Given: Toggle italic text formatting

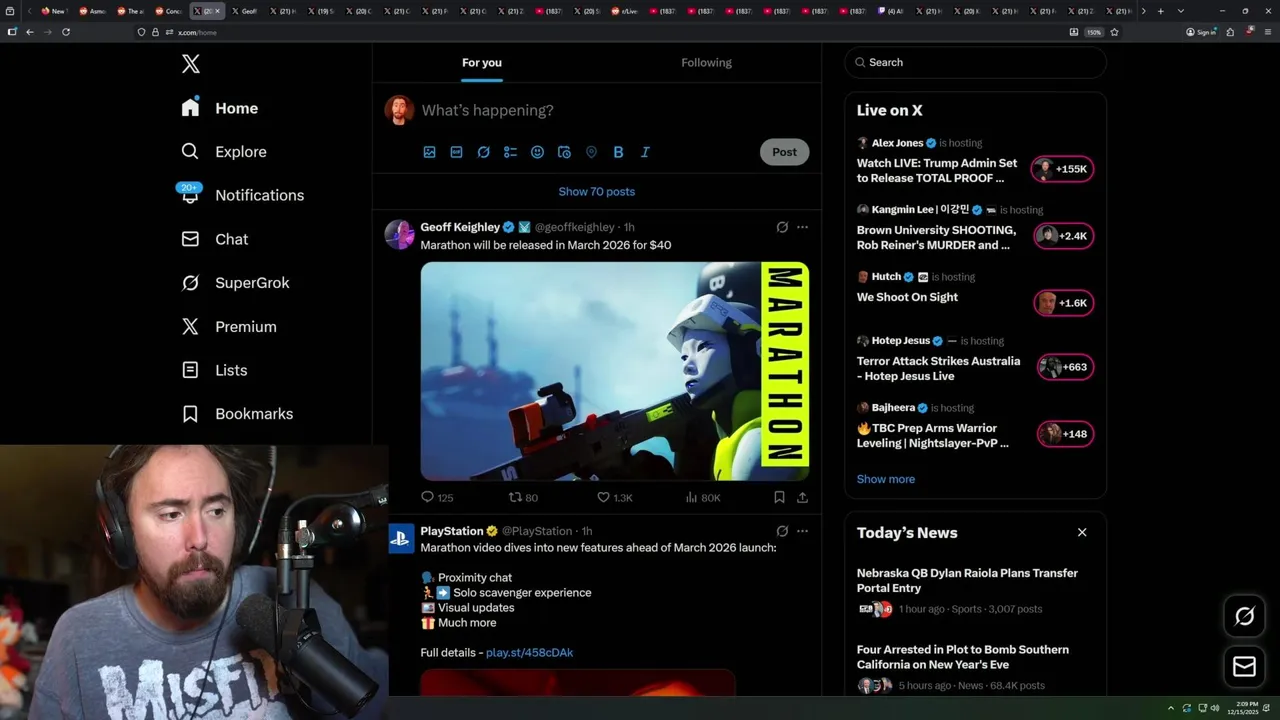Looking at the screenshot, I should [x=645, y=152].
